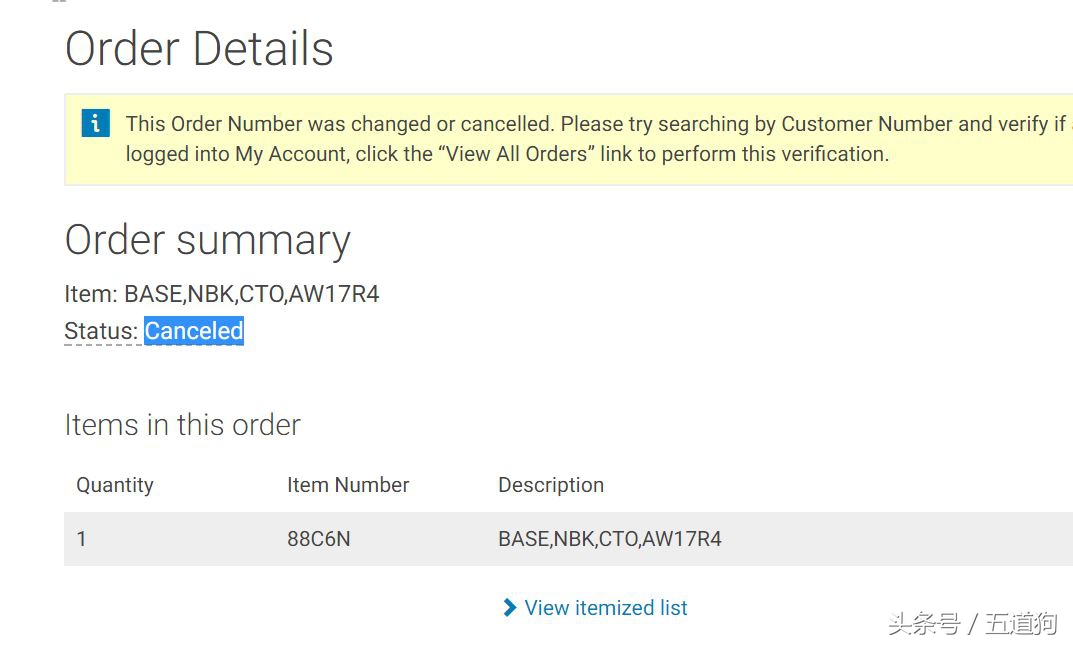The width and height of the screenshot is (1073, 645).
Task: Click the highlighted Canceled status text
Action: pyautogui.click(x=194, y=331)
